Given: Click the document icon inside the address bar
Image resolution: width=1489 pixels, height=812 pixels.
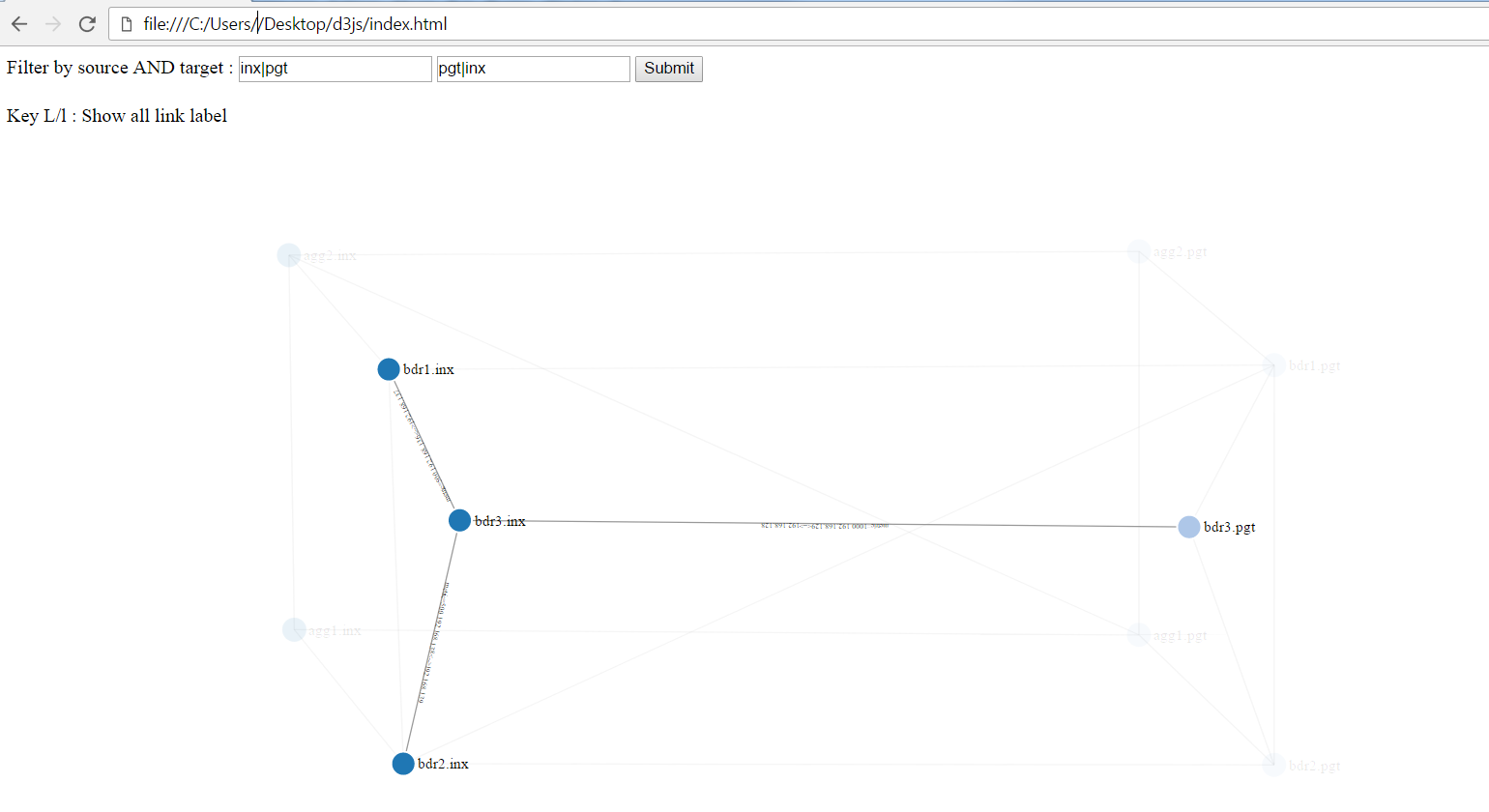Looking at the screenshot, I should point(127,23).
